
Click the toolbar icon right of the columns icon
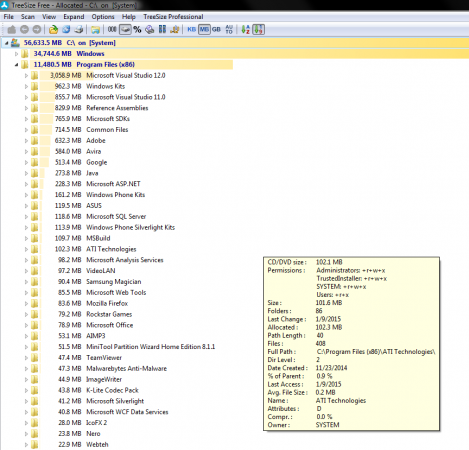pyautogui.click(x=175, y=30)
